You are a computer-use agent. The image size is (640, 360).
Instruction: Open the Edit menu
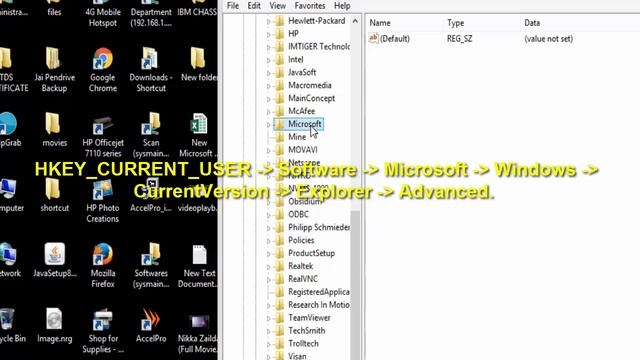(x=254, y=6)
